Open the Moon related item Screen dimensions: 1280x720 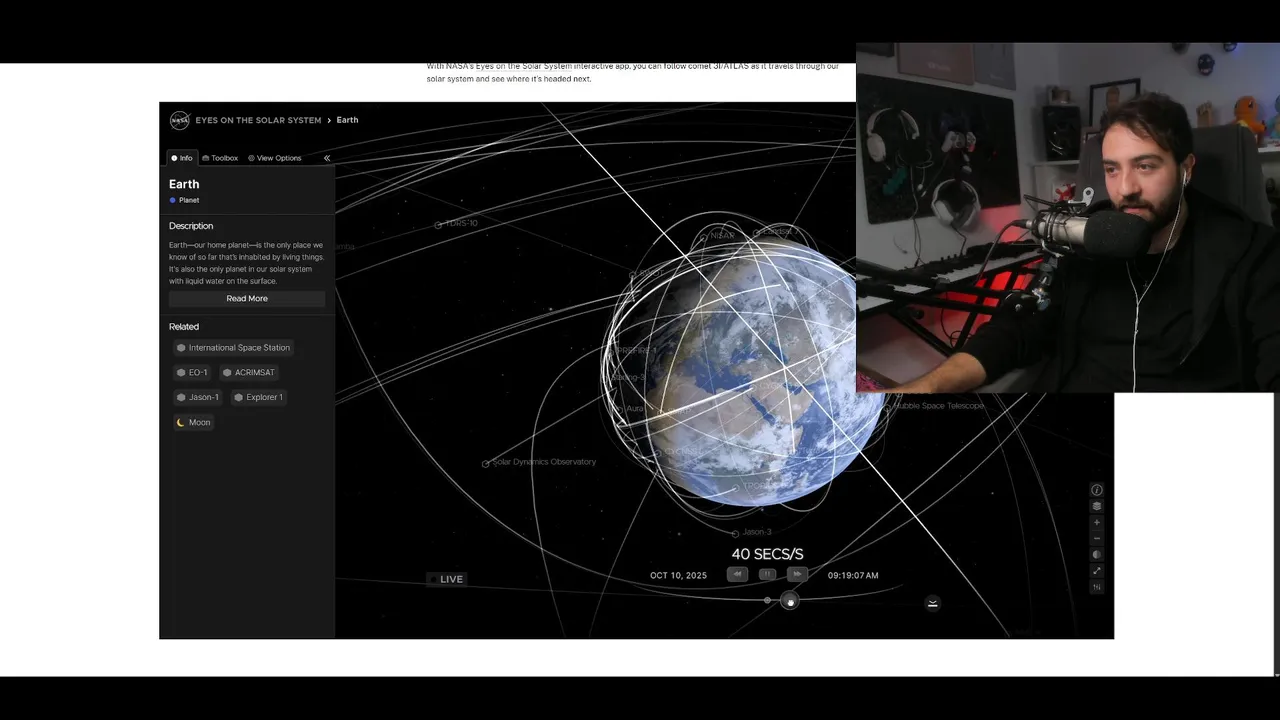point(193,422)
